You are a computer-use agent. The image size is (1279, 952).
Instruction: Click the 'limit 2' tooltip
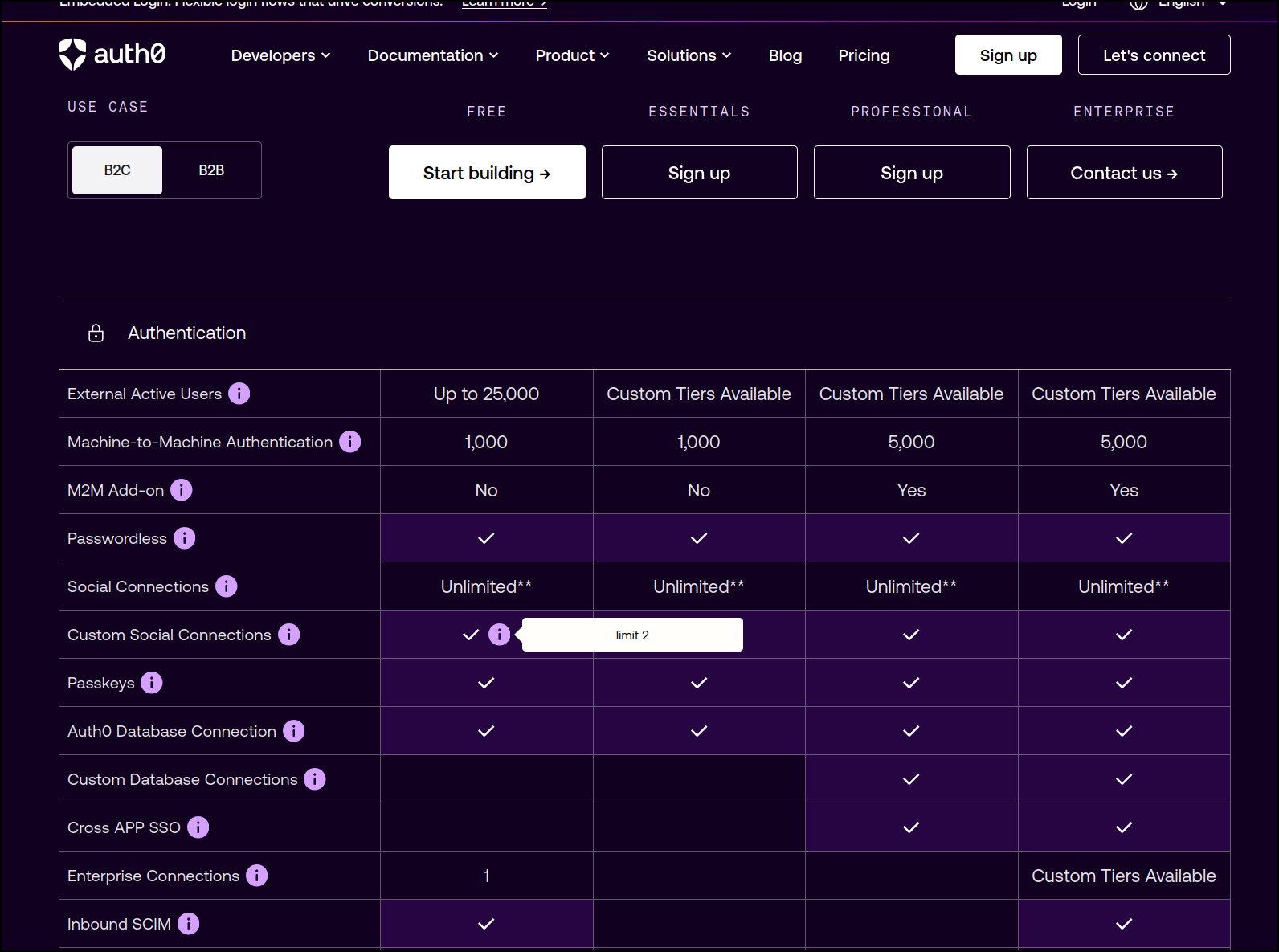632,635
